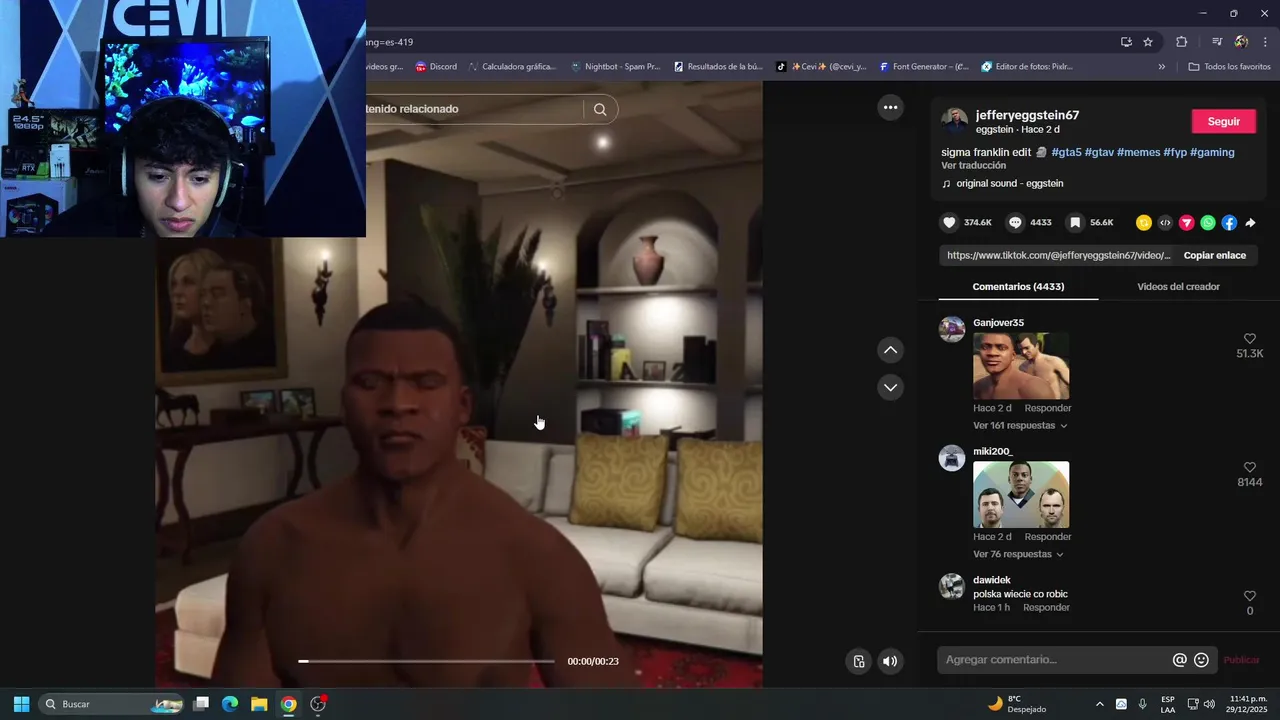Open more share options arrow
This screenshot has width=1280, height=720.
tap(1250, 223)
